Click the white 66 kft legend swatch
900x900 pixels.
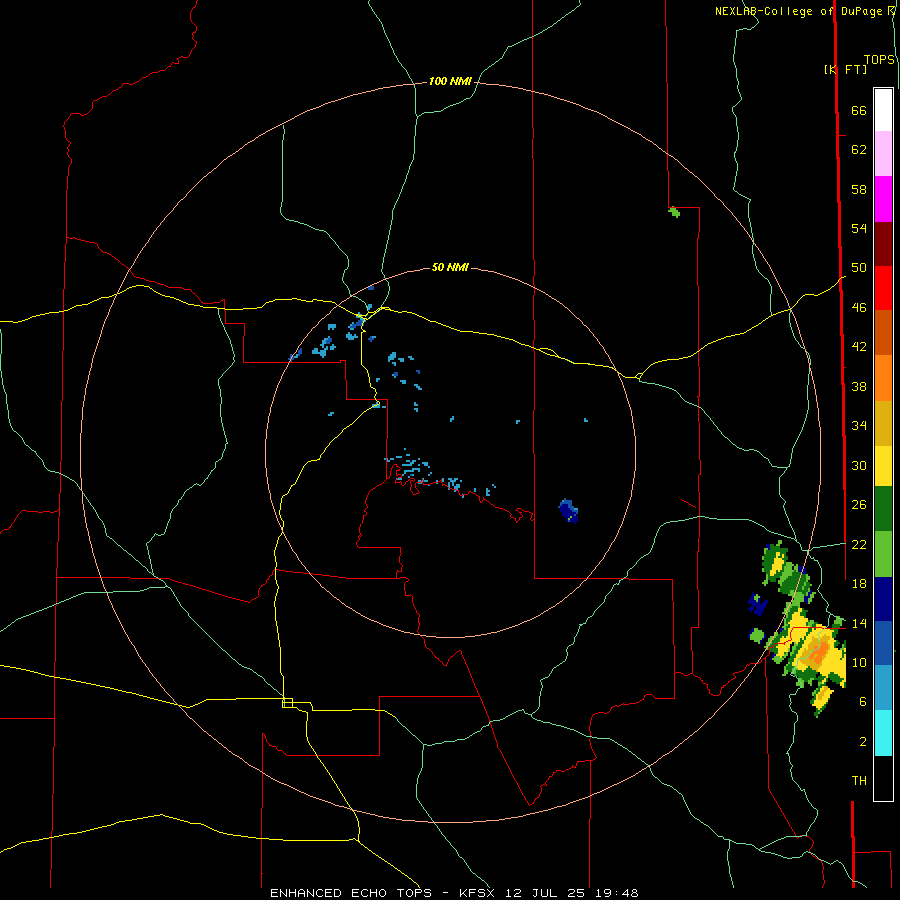click(x=883, y=110)
